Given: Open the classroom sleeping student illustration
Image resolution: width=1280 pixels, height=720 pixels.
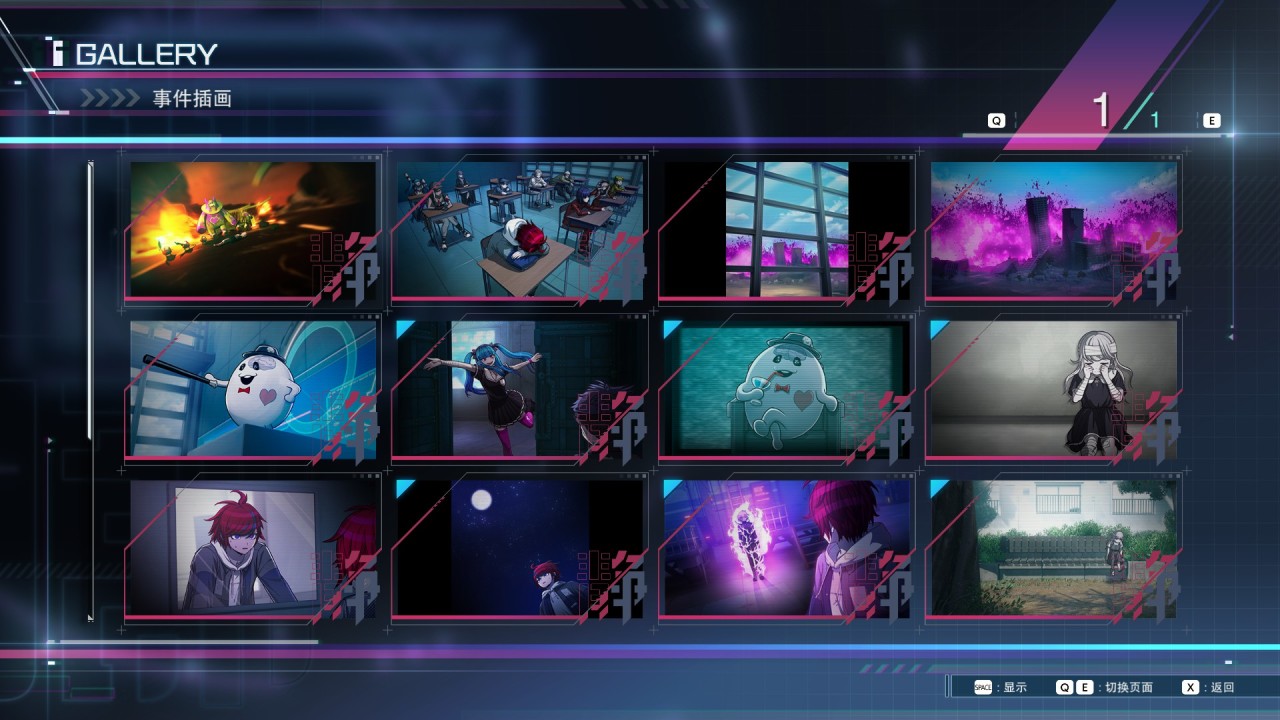Looking at the screenshot, I should [x=519, y=230].
